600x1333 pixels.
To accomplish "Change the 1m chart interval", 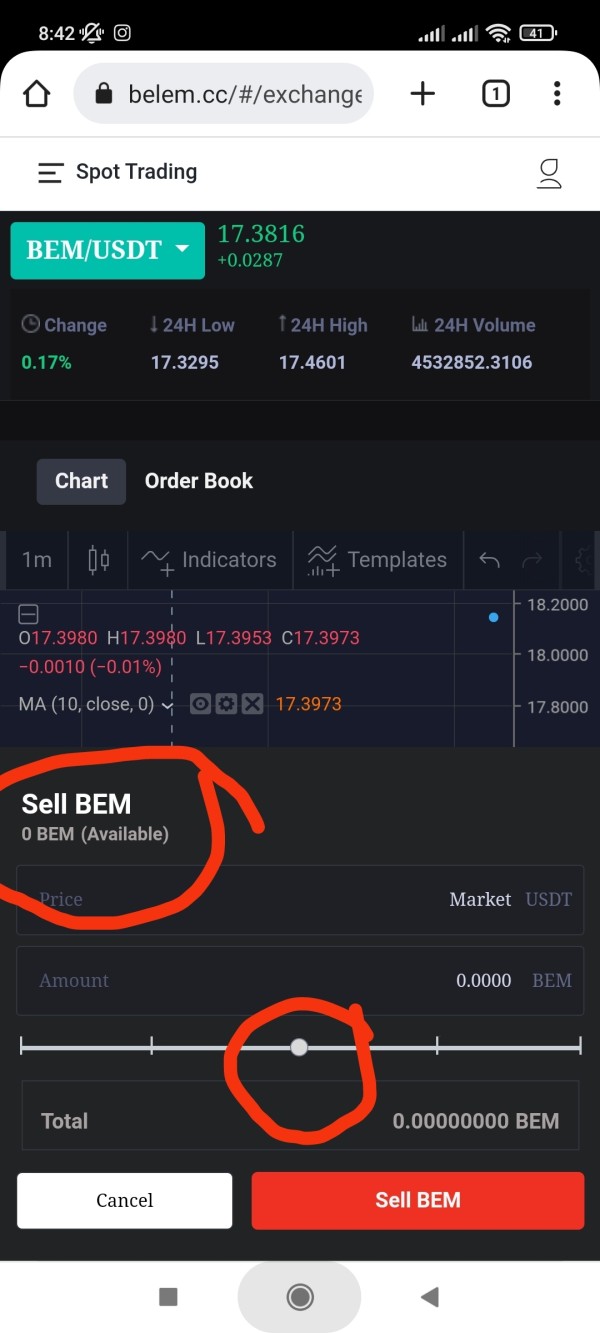I will (x=37, y=559).
